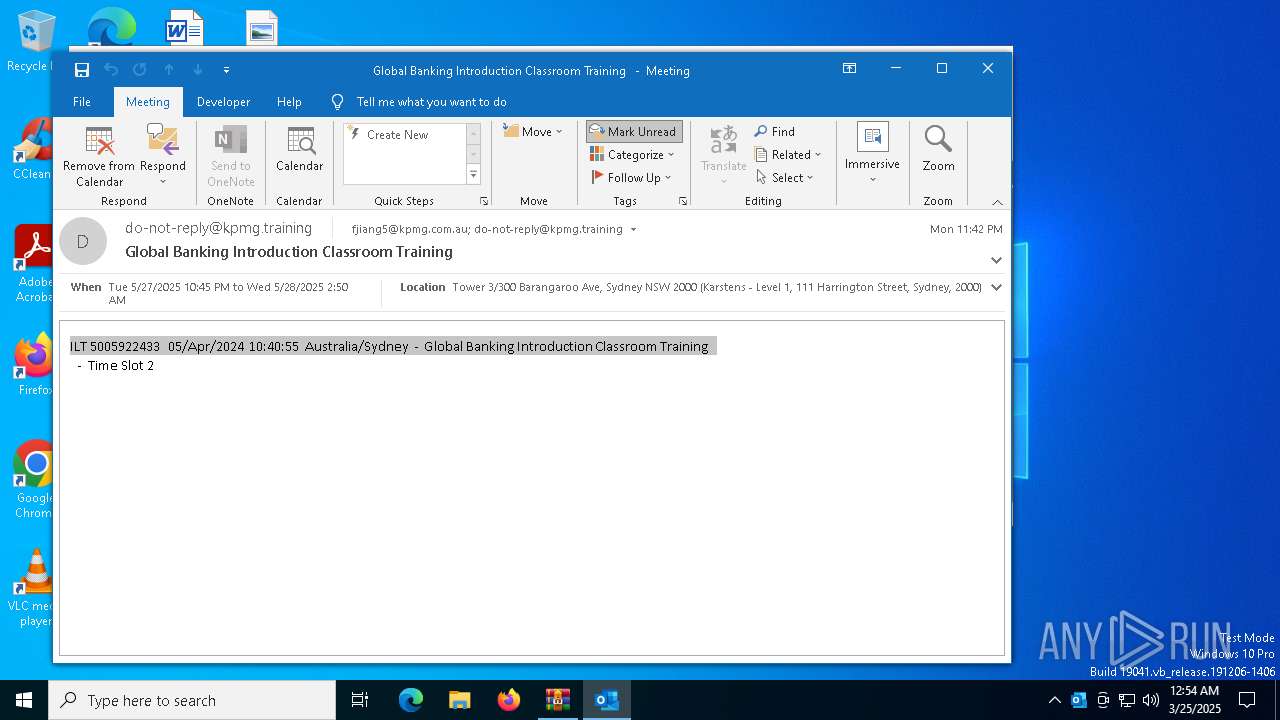Open Select dropdown in Editing group
1280x720 pixels.
point(785,177)
